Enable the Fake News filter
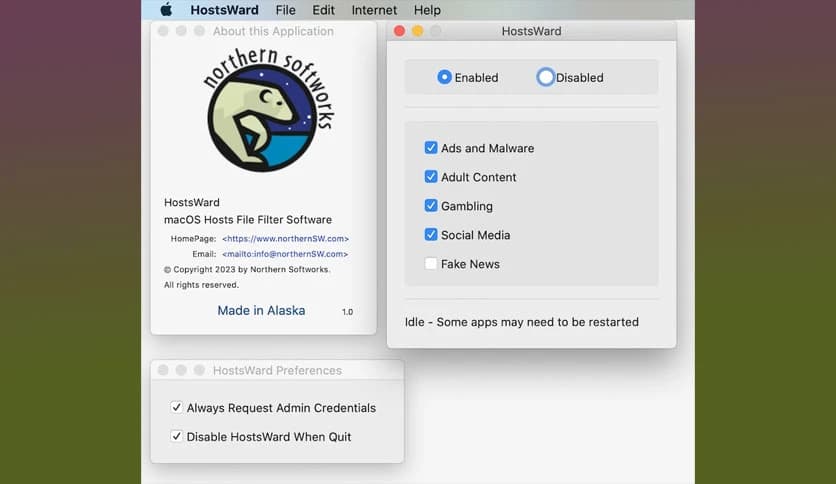Viewport: 836px width, 484px height. pos(431,264)
